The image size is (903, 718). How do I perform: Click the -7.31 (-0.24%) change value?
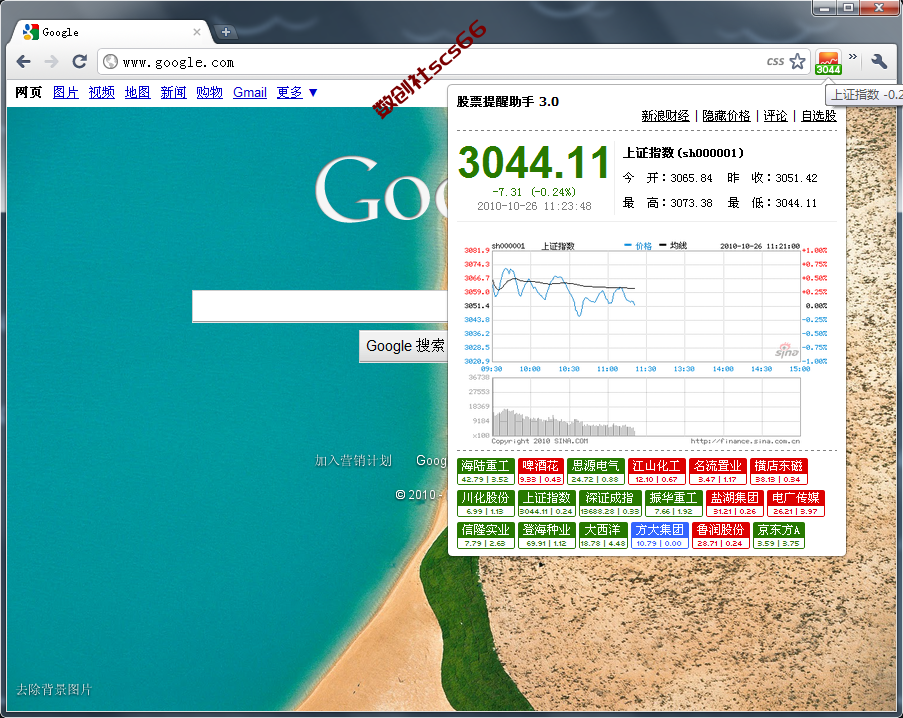click(534, 192)
